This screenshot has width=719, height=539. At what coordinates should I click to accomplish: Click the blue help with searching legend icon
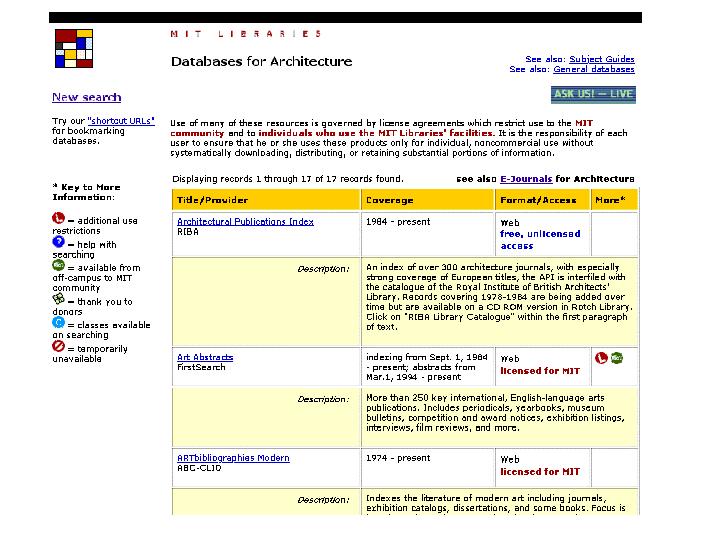click(58, 241)
